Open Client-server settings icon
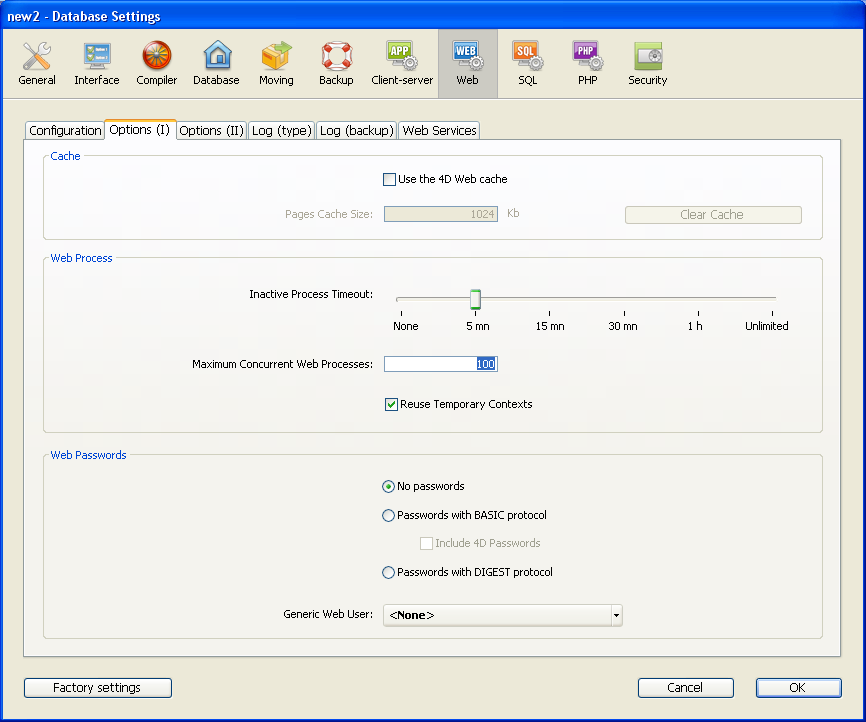Image resolution: width=866 pixels, height=722 pixels. (x=402, y=63)
